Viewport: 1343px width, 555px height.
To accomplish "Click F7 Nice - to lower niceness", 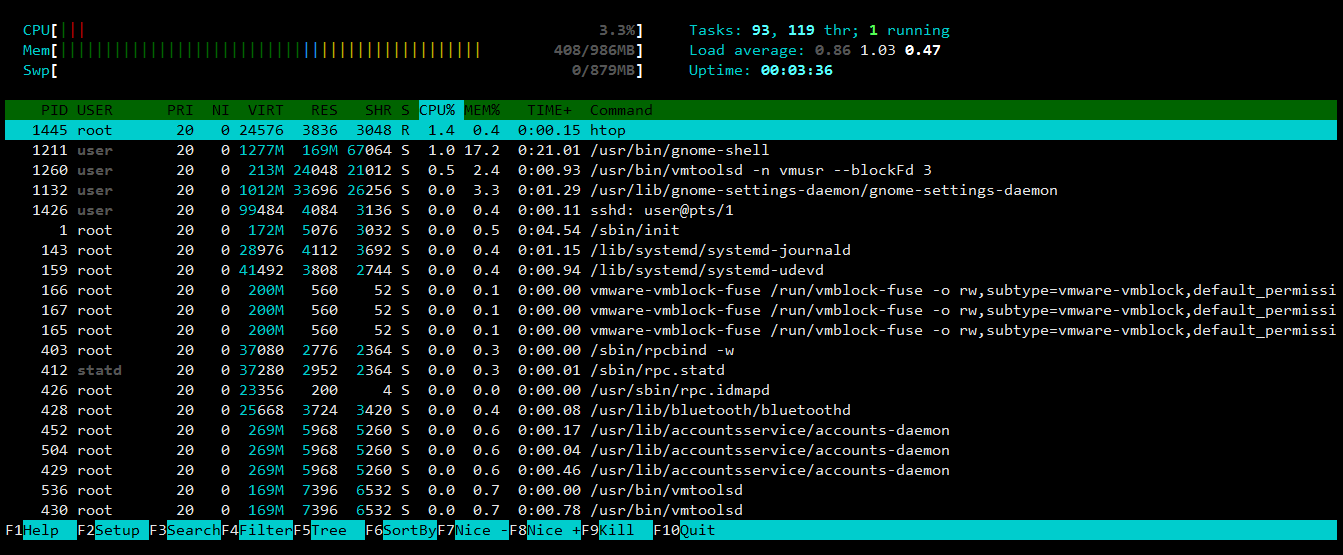I will [473, 530].
